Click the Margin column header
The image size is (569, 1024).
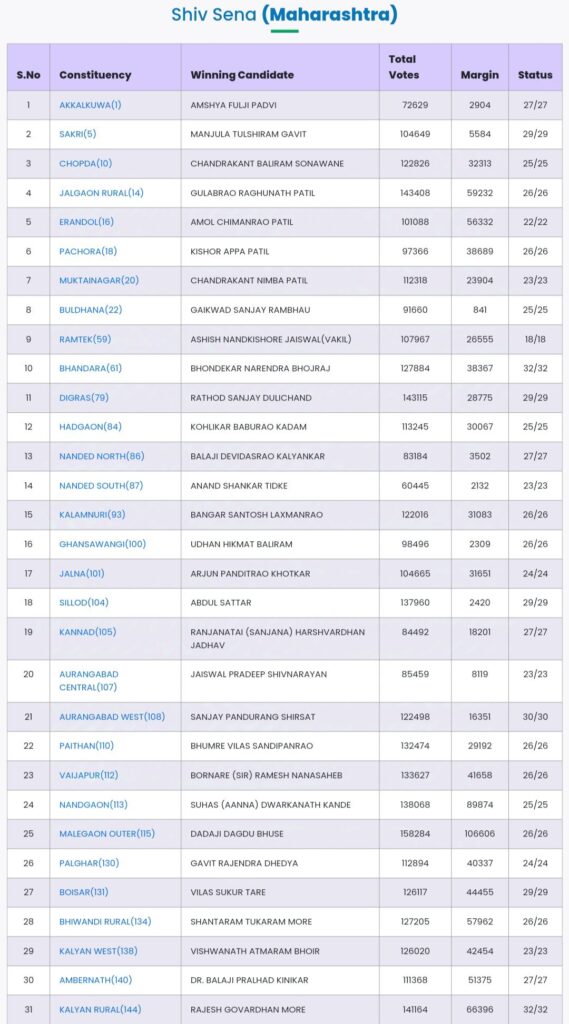click(x=480, y=75)
